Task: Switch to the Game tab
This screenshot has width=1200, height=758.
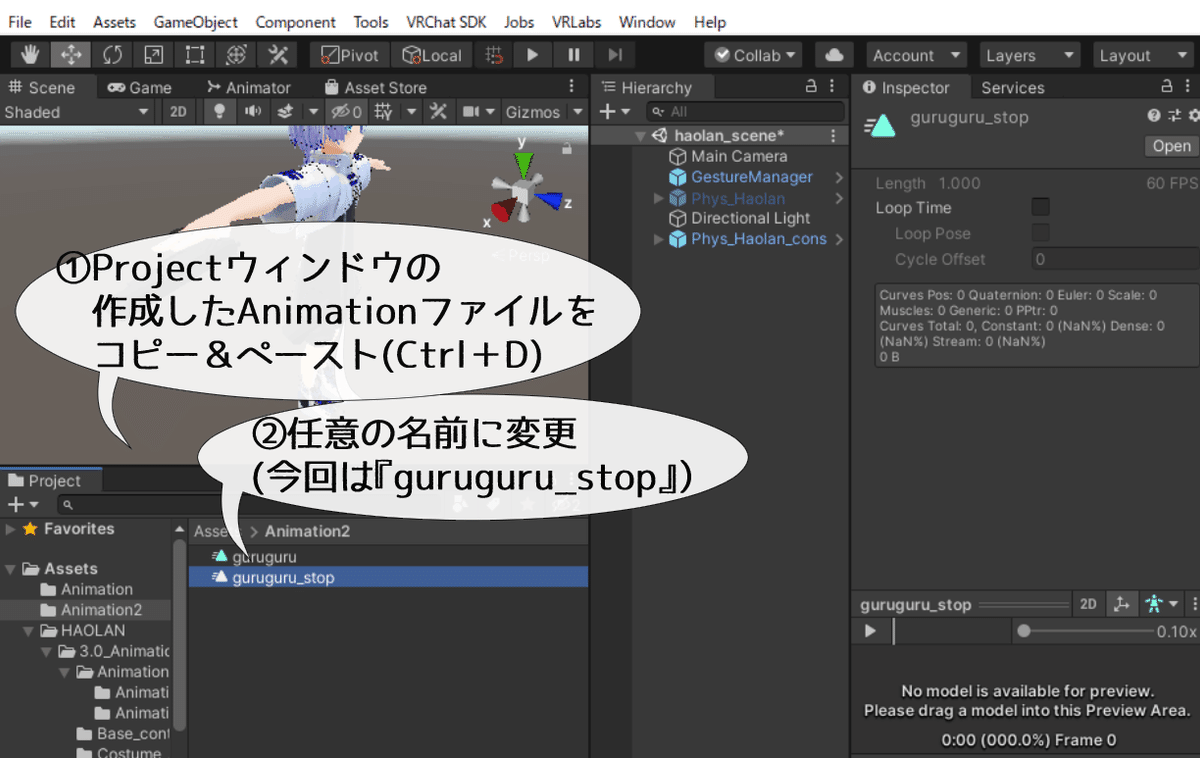Action: pos(140,88)
